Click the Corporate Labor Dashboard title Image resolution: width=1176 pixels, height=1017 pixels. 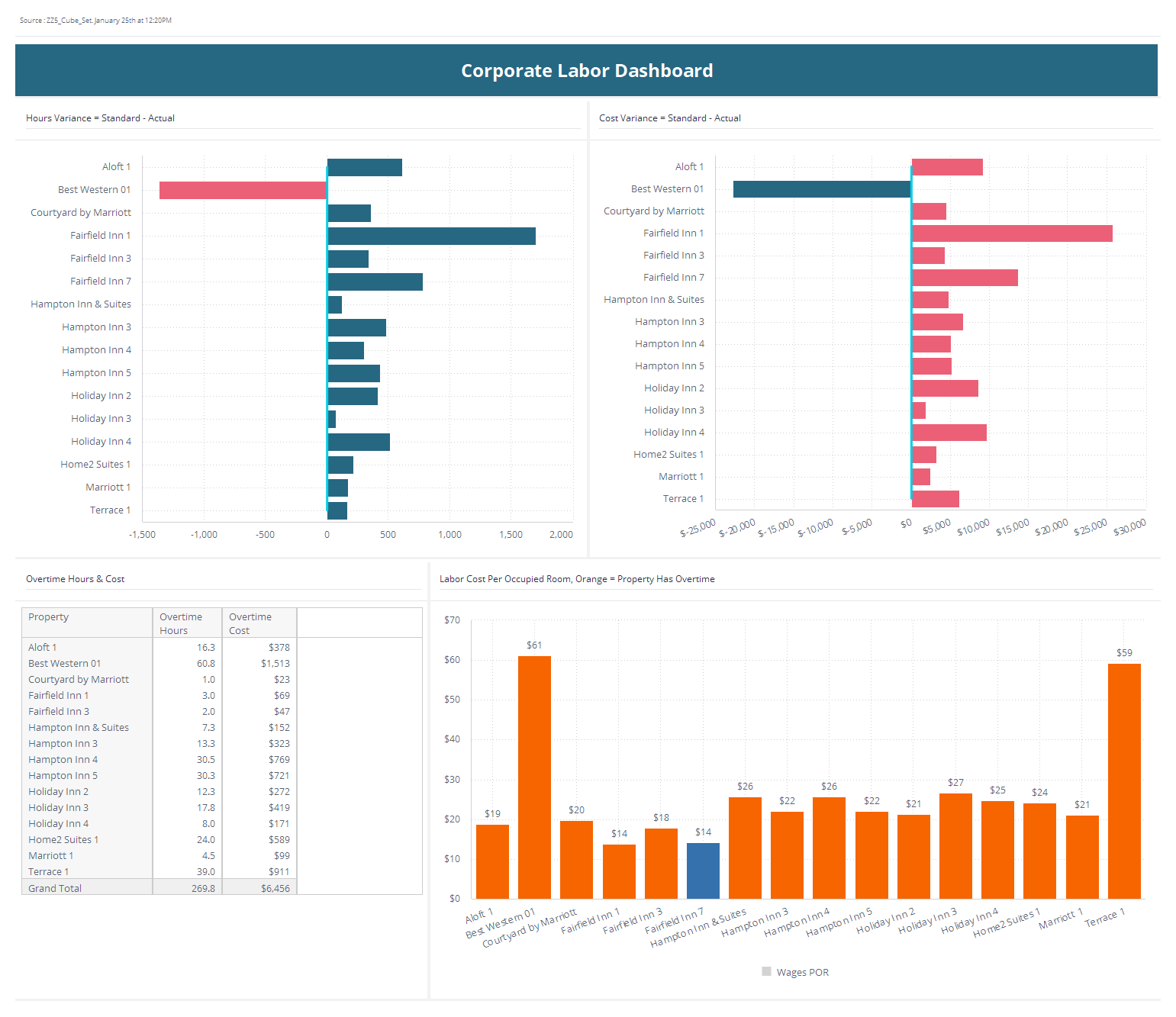[587, 71]
